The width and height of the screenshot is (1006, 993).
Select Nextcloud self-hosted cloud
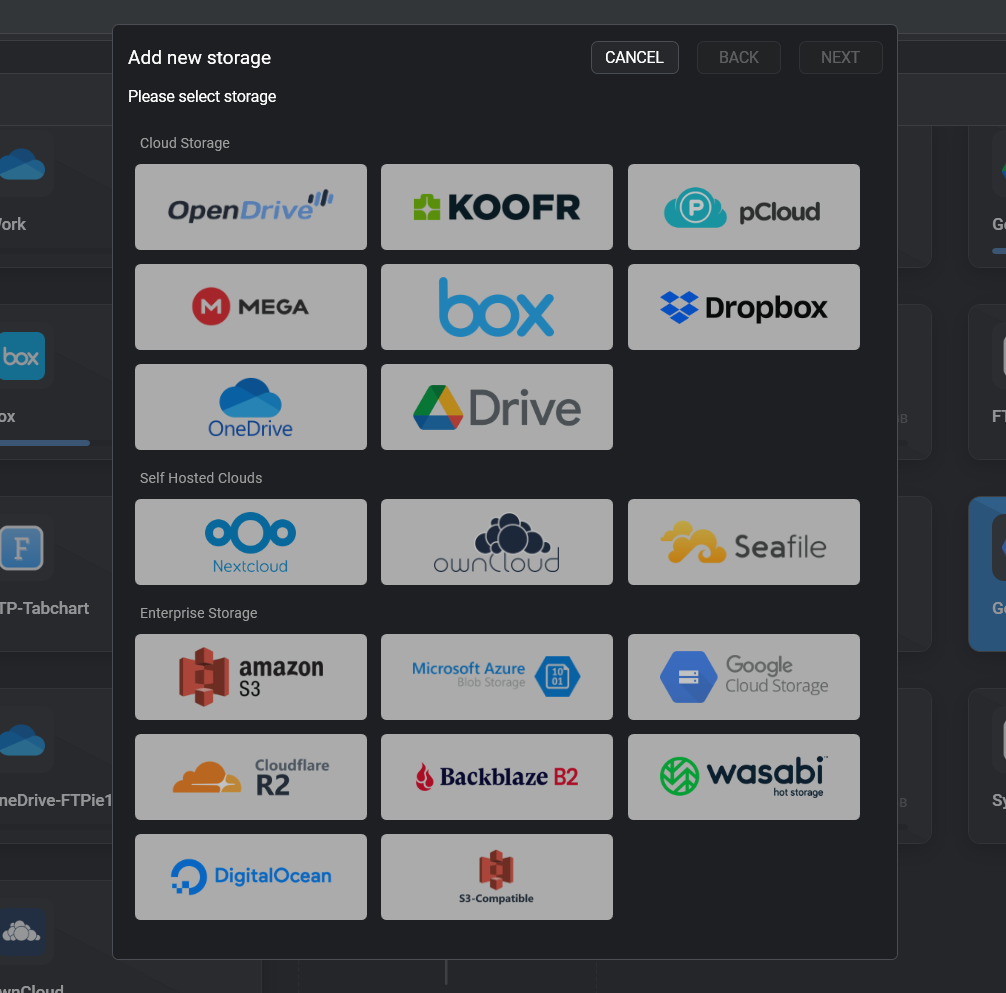251,542
